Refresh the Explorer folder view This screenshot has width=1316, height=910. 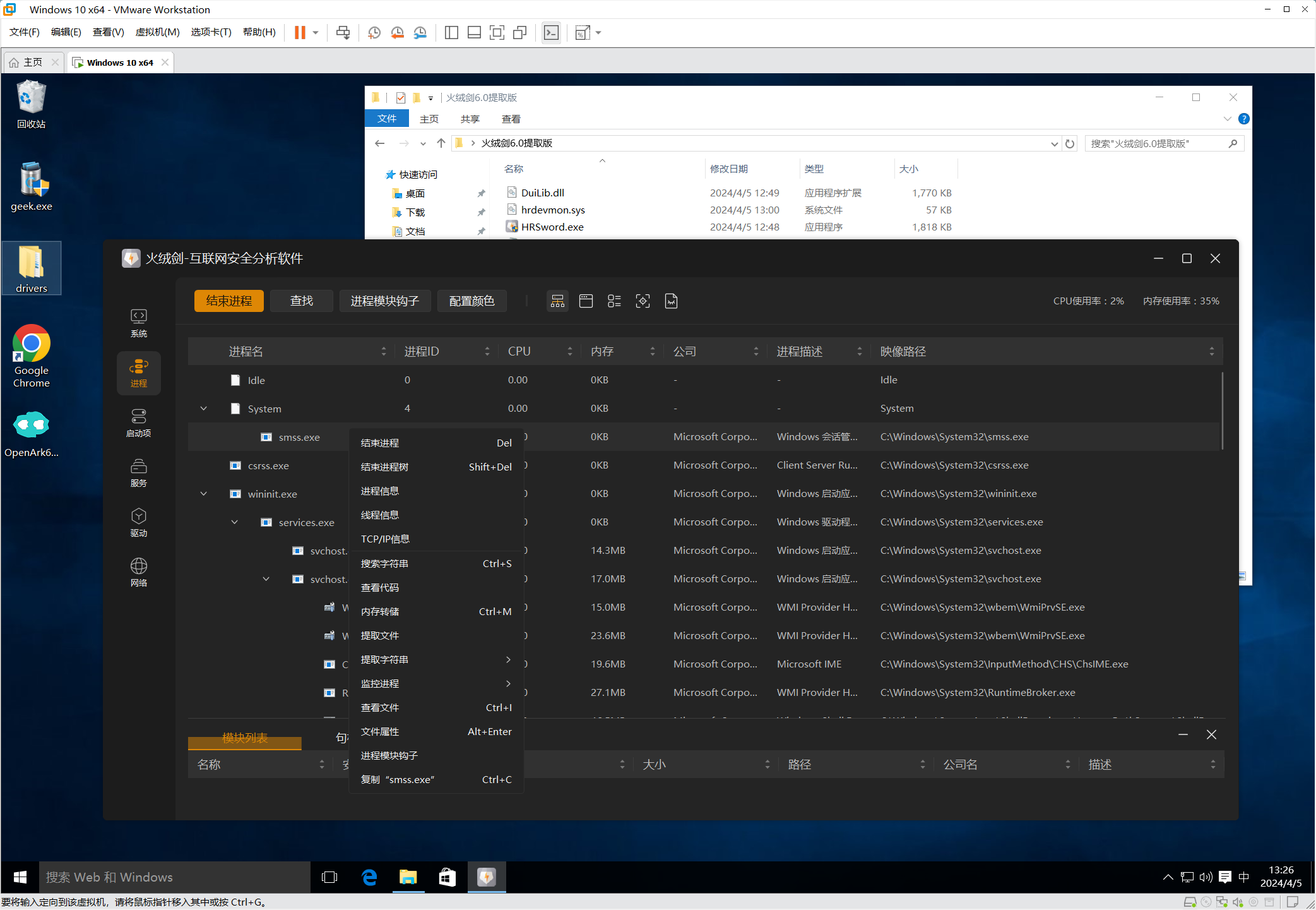[x=1070, y=144]
